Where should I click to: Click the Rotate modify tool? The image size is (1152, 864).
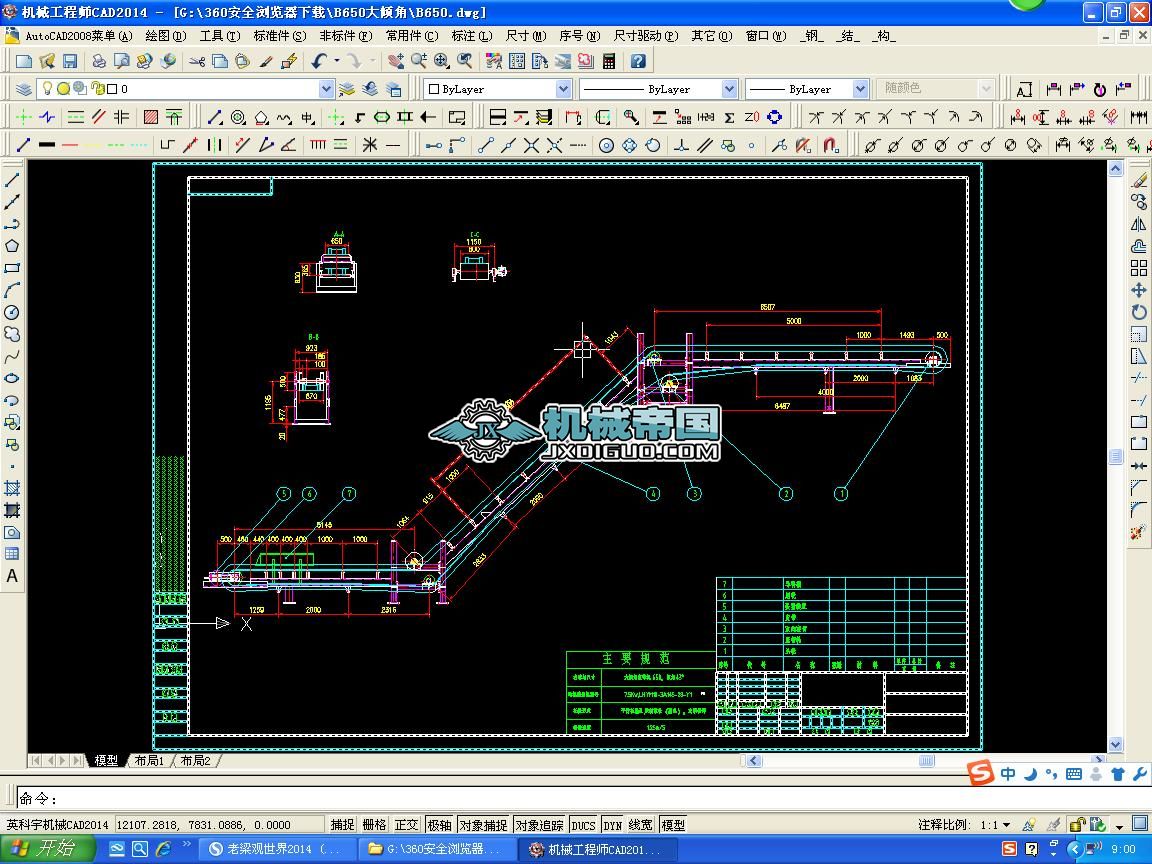[x=1139, y=312]
